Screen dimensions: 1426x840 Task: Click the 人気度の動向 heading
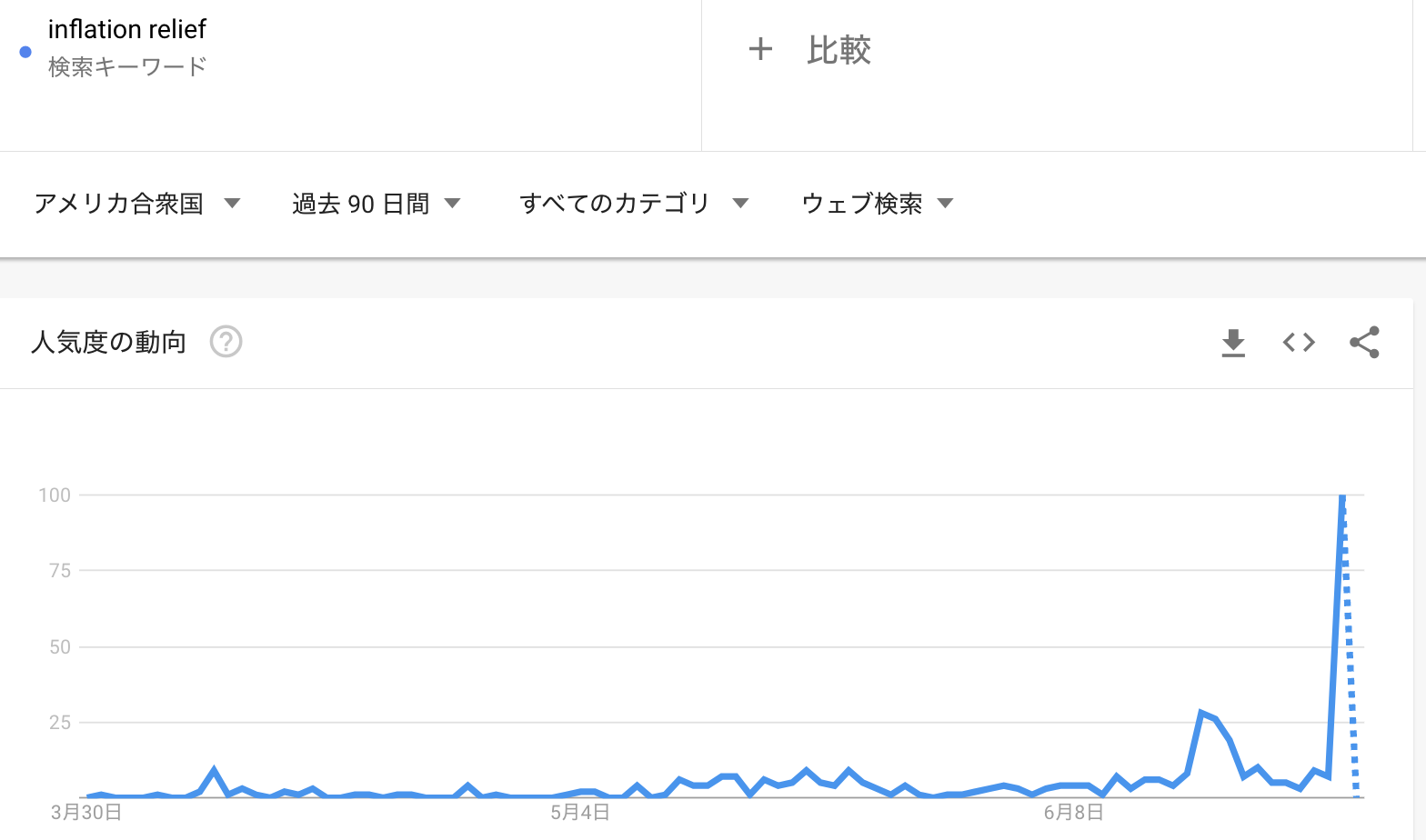(108, 342)
